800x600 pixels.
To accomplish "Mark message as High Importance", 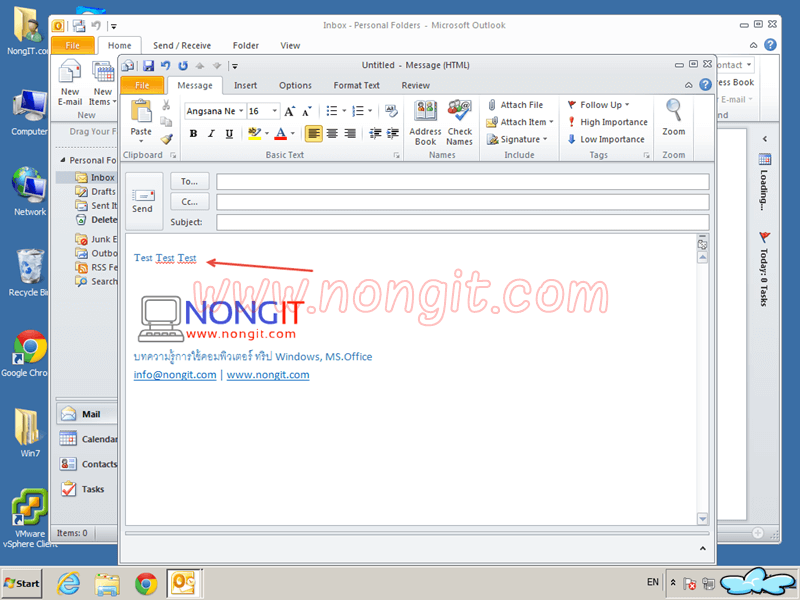I will (x=607, y=122).
